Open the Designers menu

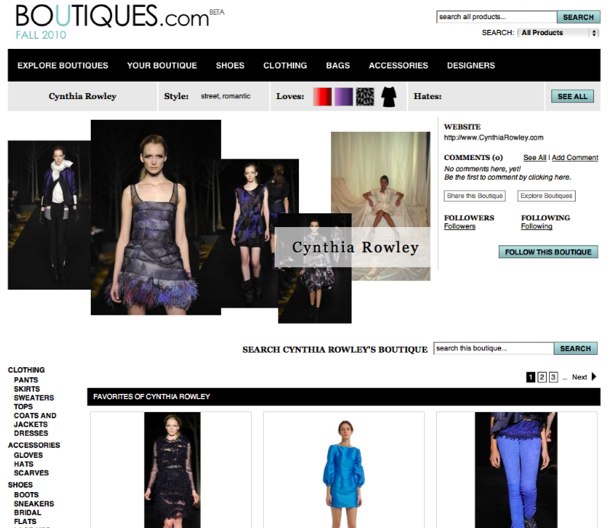tap(471, 65)
